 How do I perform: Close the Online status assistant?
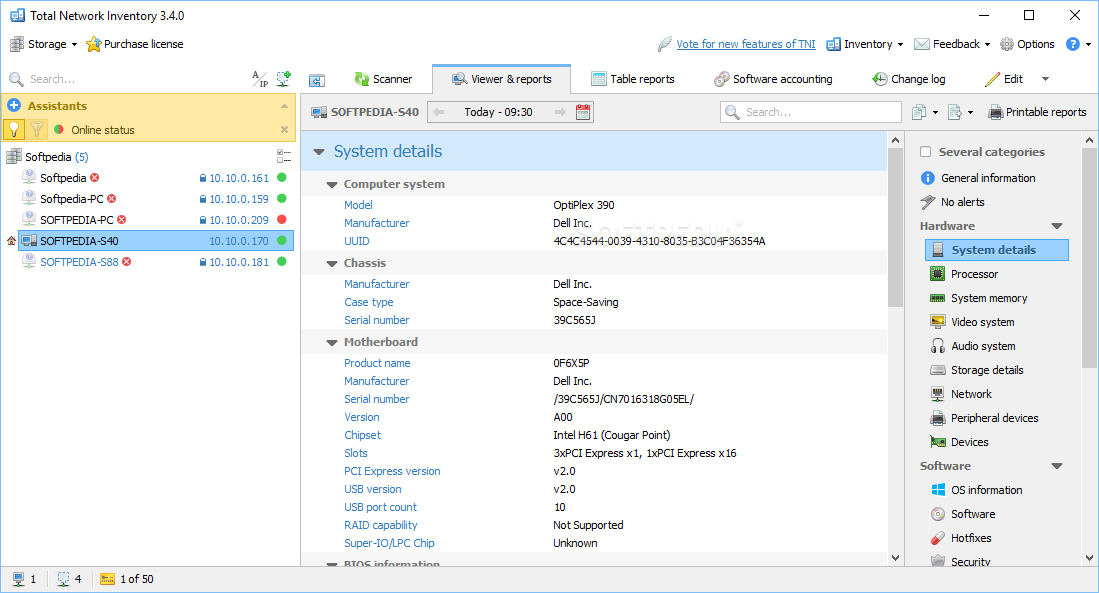284,130
